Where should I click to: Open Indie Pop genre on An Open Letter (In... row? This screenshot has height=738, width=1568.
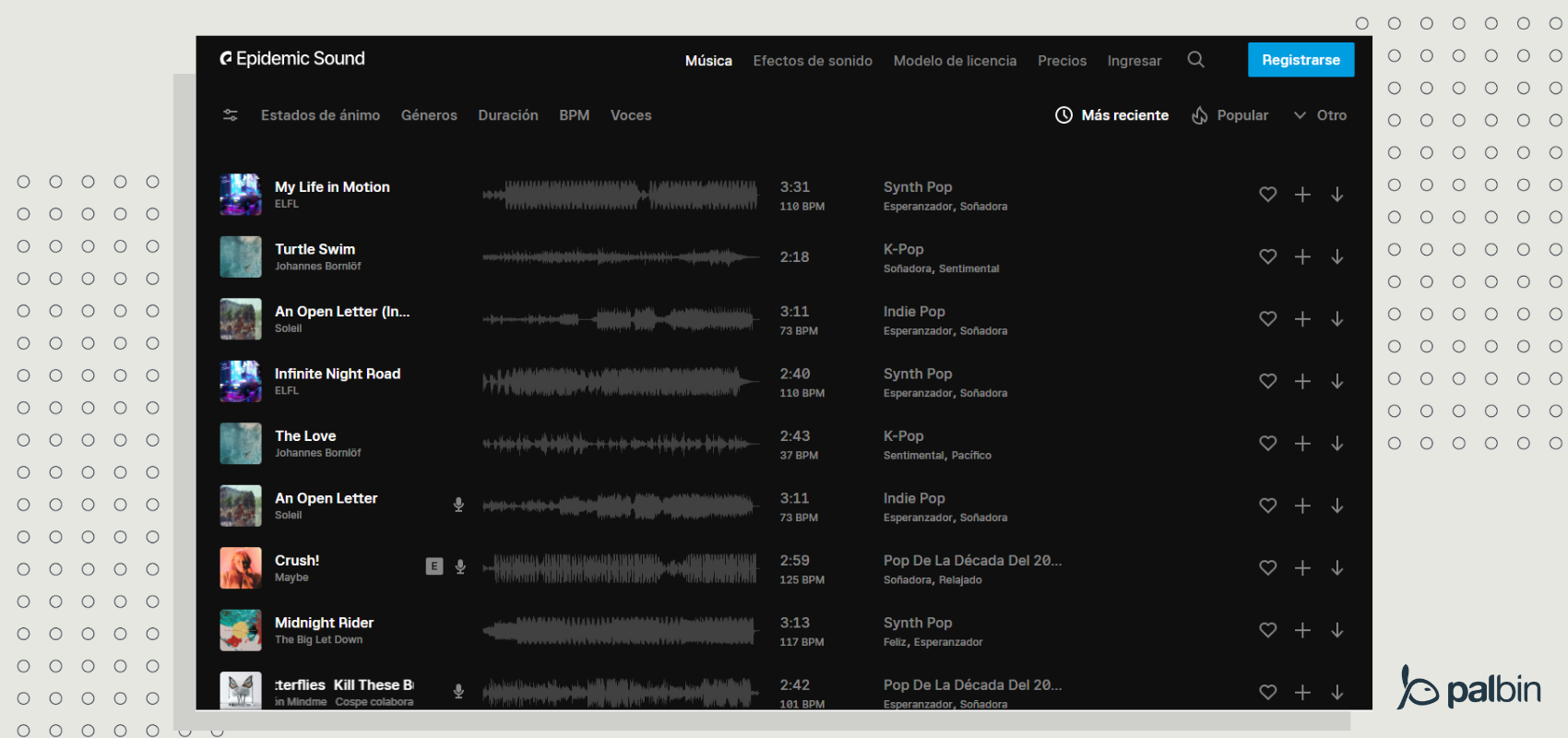[914, 312]
